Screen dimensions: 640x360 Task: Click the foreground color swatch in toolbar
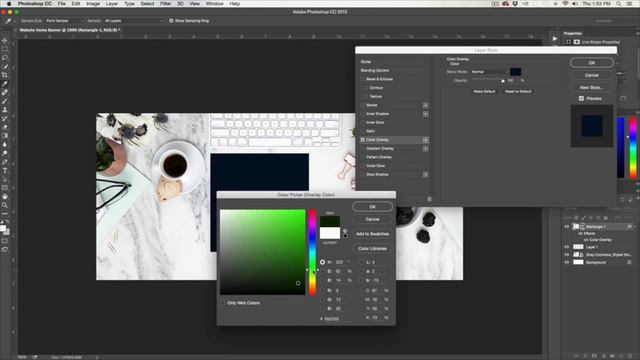pos(3,228)
